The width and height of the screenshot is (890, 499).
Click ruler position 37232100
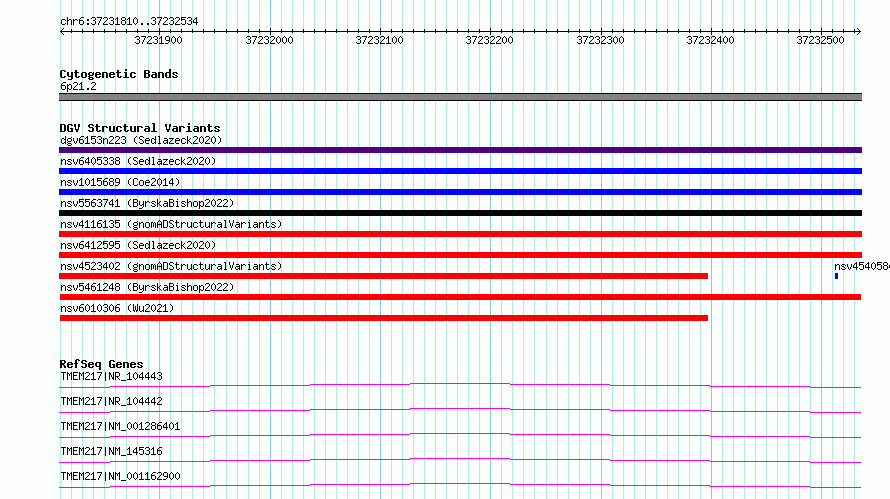(379, 40)
